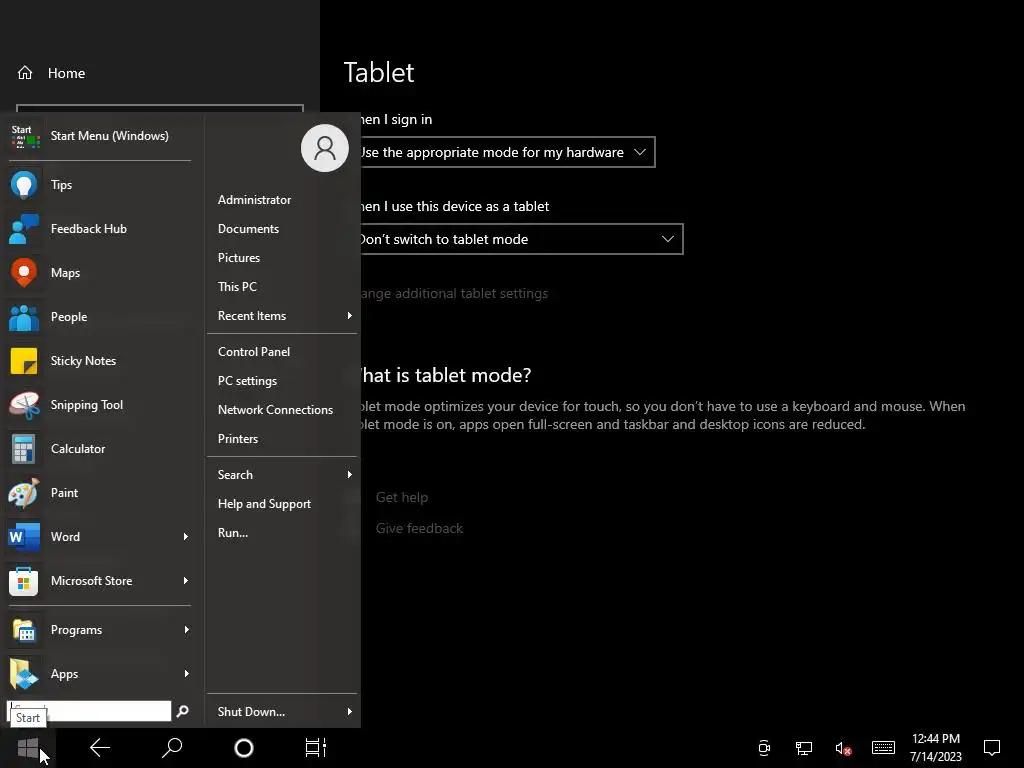1024x768 pixels.
Task: Open the Action Center notifications icon
Action: point(992,748)
